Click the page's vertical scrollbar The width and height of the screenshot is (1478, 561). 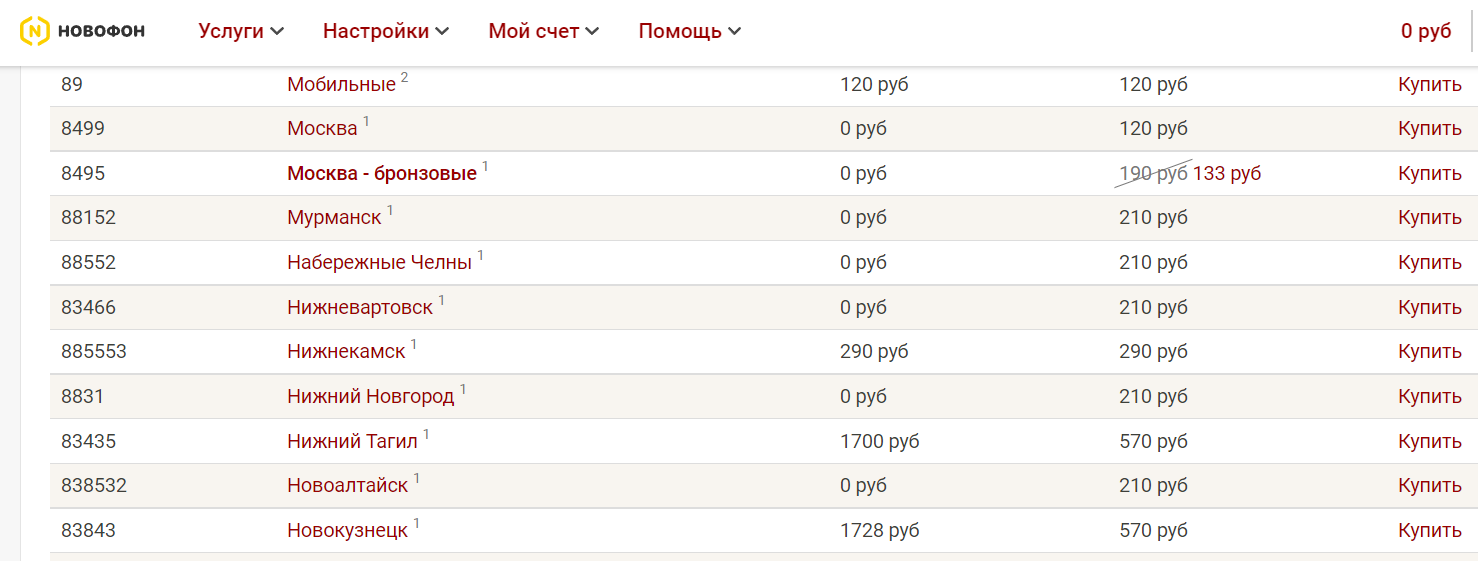1473,300
